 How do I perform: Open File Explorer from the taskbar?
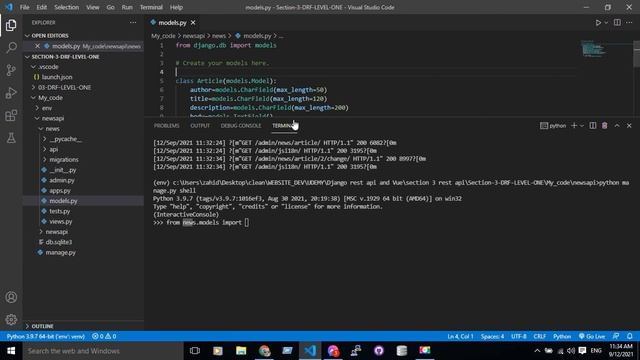[241, 351]
